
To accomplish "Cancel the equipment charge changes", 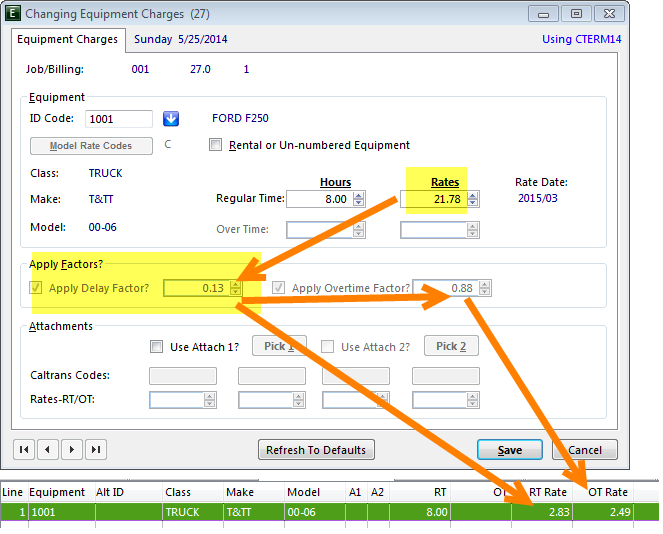I will coord(585,450).
